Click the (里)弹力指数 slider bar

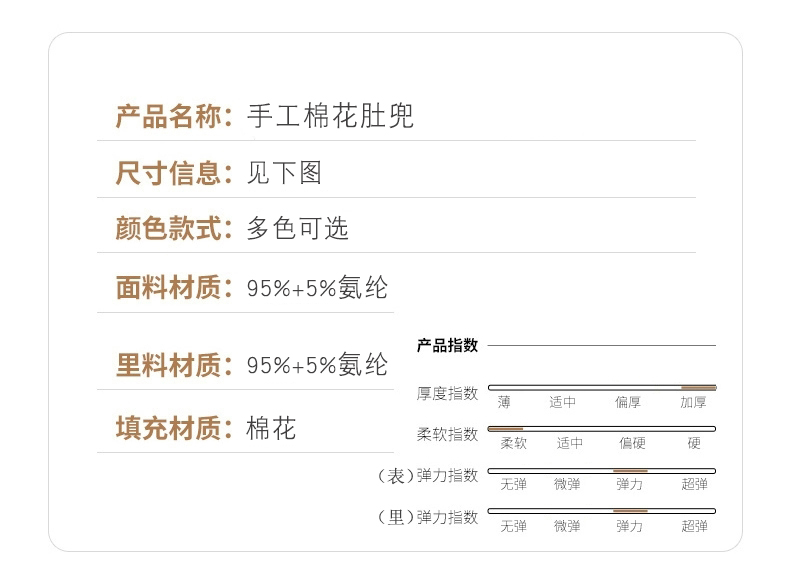click(x=602, y=511)
